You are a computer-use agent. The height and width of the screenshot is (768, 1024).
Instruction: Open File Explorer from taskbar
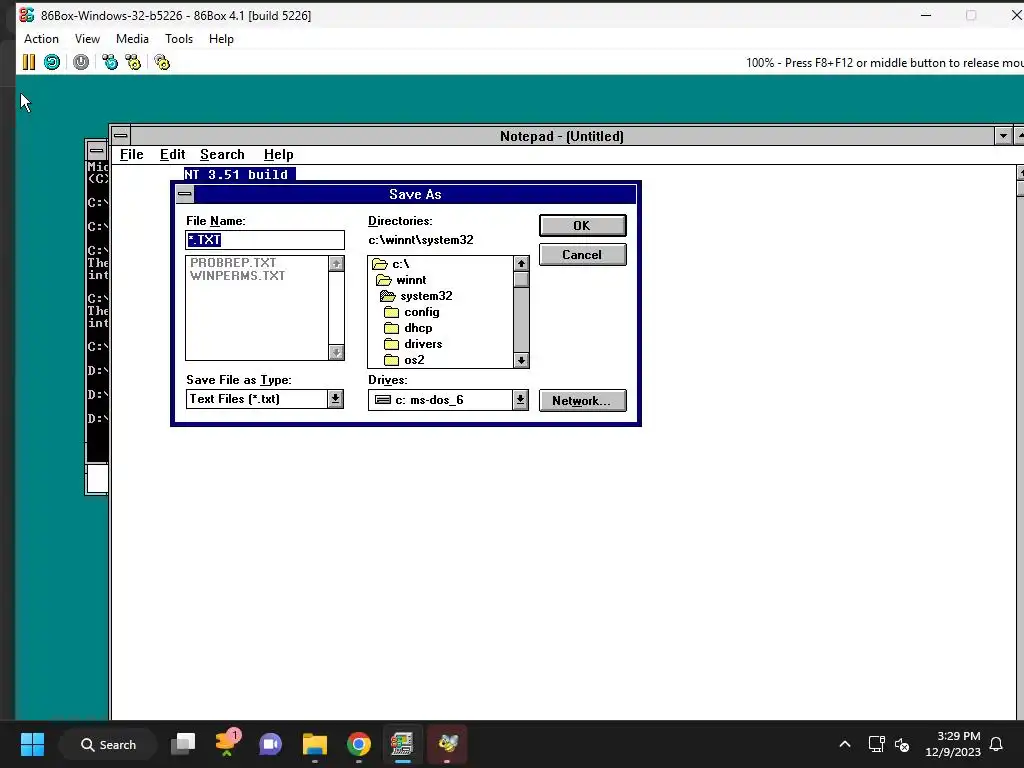pos(315,744)
